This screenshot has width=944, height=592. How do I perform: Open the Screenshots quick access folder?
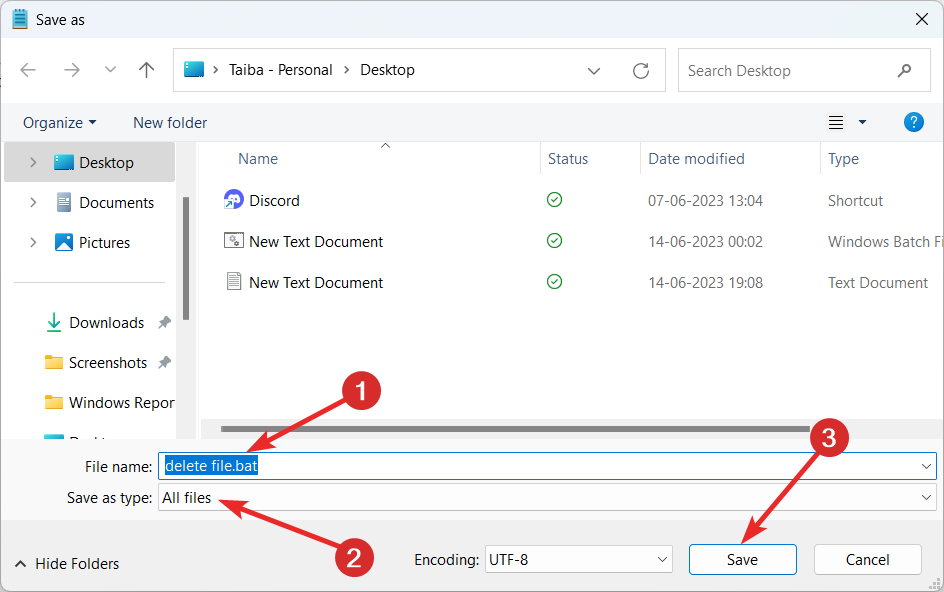[108, 363]
